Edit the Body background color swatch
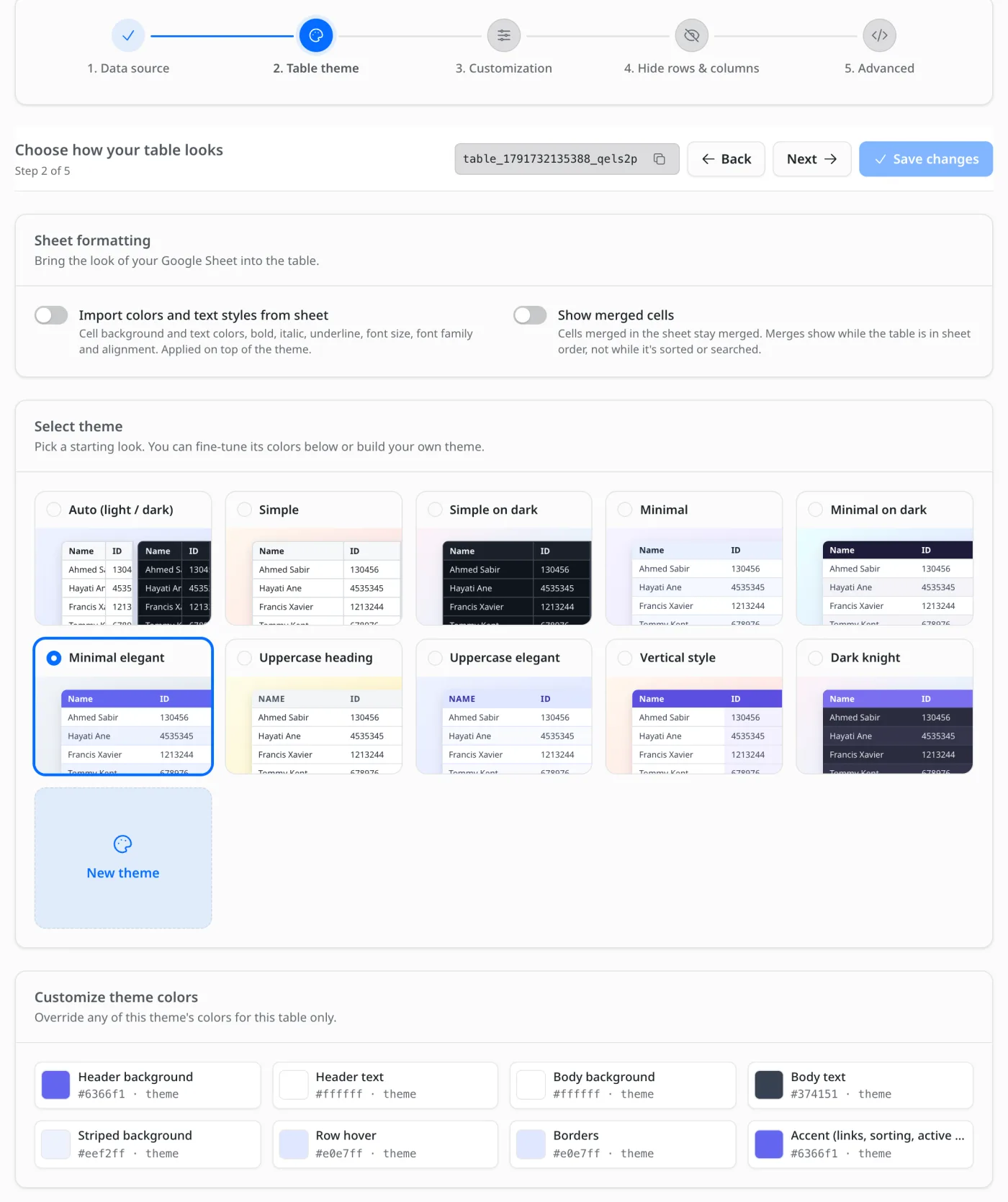1008x1202 pixels. (x=531, y=1085)
